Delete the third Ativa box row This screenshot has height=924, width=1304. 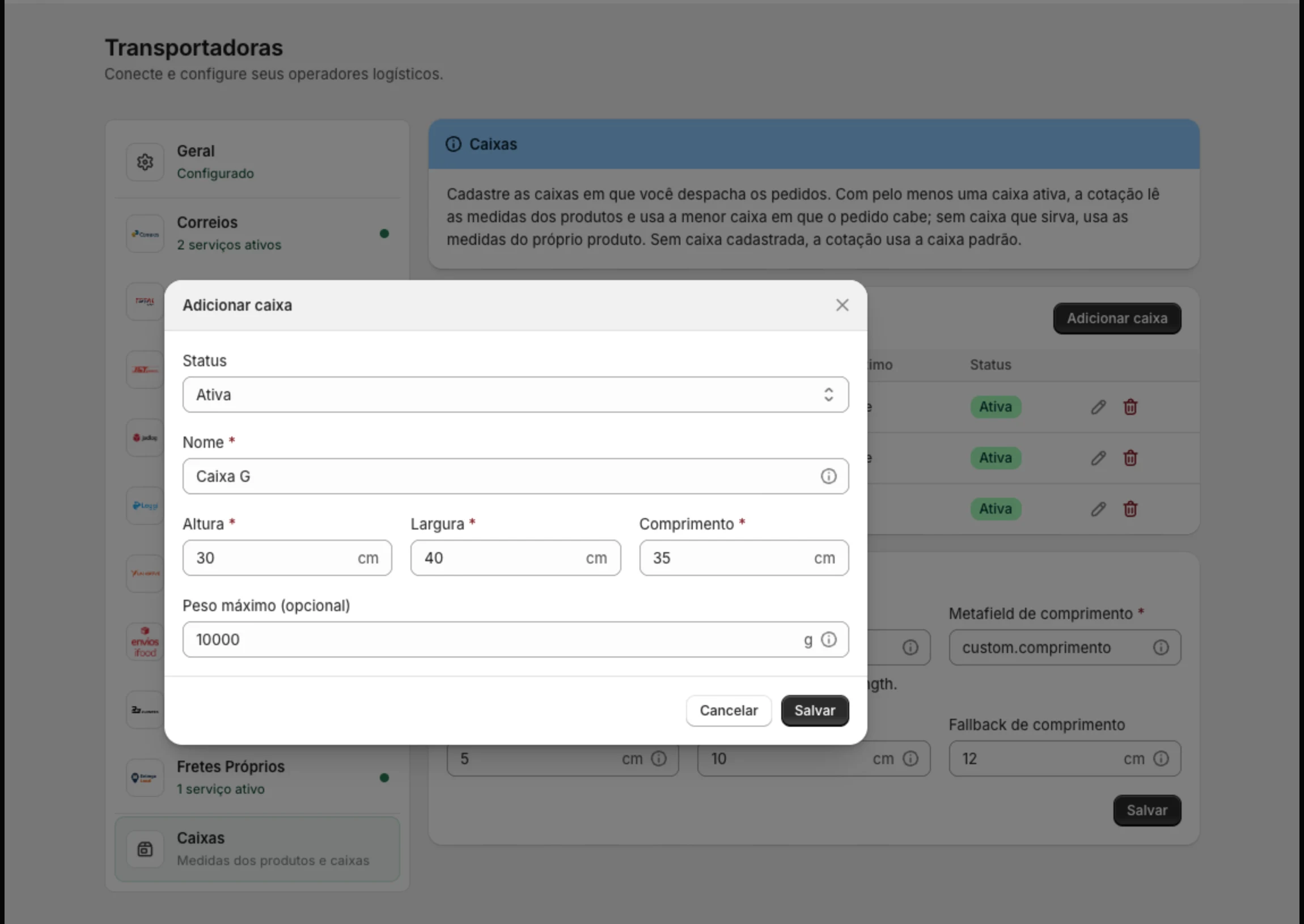tap(1131, 508)
